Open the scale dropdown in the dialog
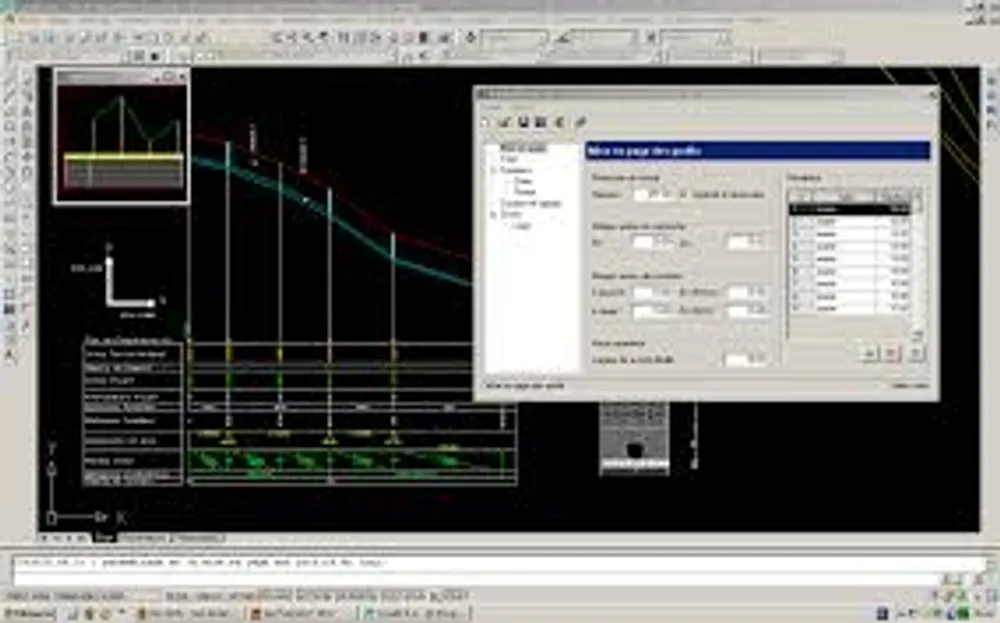This screenshot has height=623, width=1000. click(x=669, y=193)
